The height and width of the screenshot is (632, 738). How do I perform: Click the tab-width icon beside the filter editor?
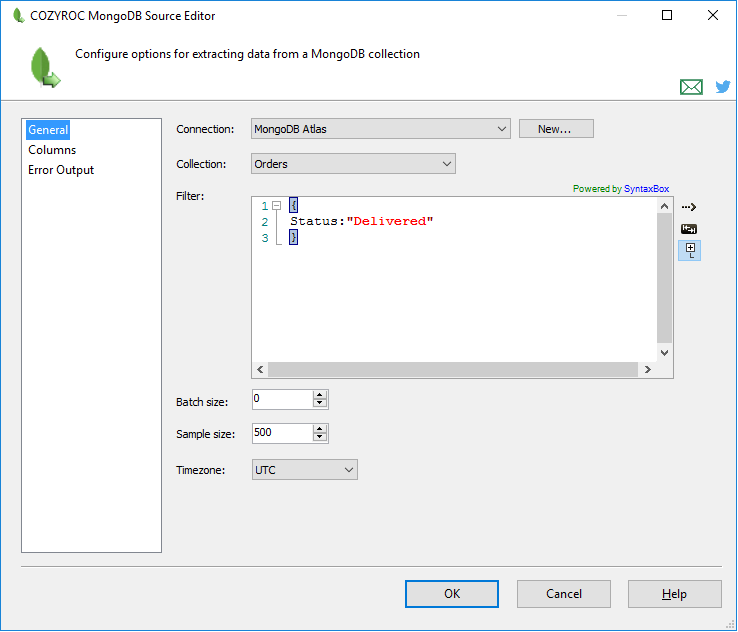pyautogui.click(x=689, y=229)
